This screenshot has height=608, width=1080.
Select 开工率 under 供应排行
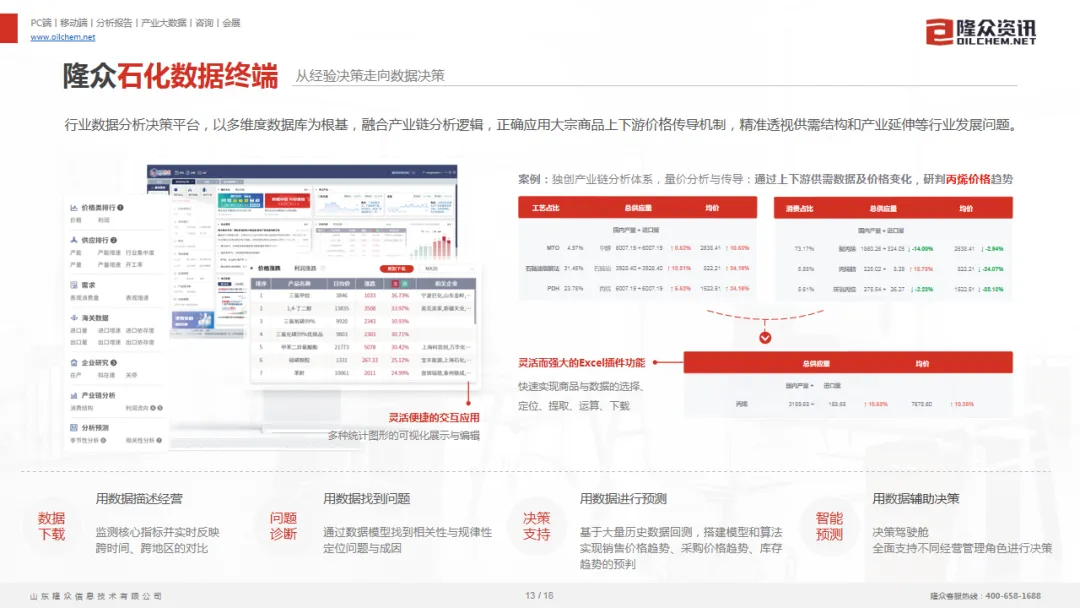[x=134, y=264]
